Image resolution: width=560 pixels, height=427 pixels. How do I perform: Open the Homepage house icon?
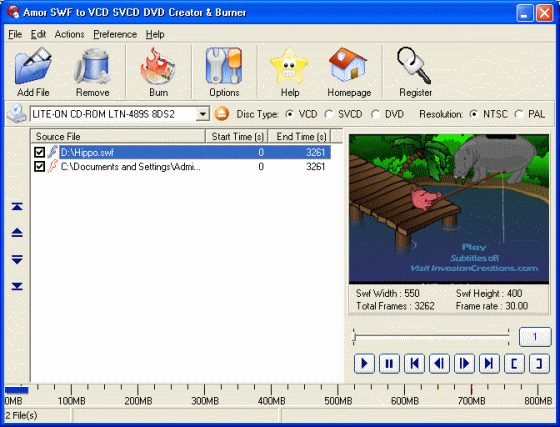pyautogui.click(x=348, y=66)
